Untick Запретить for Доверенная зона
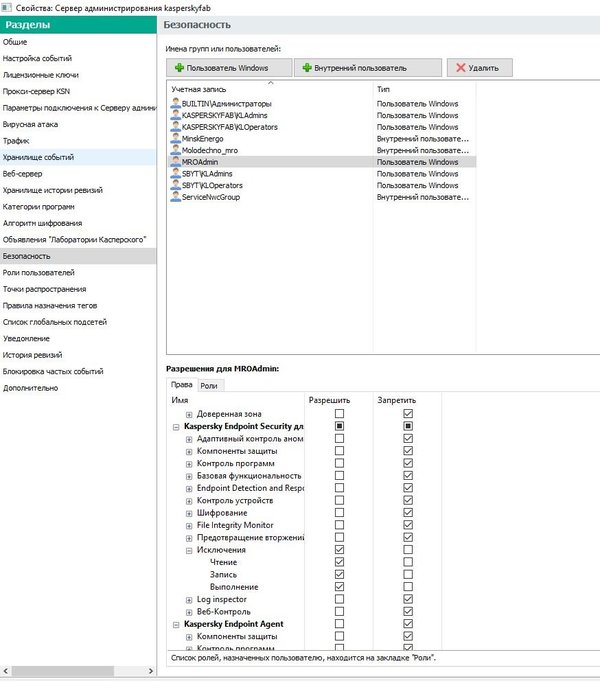This screenshot has width=600, height=681. [408, 413]
